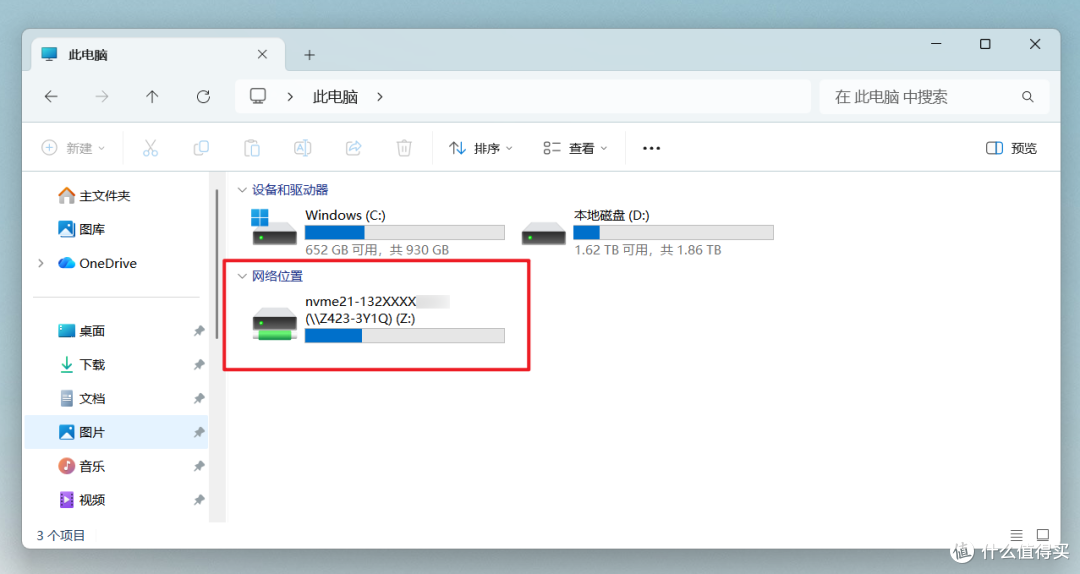Click the nvme21-132XXXX drive name
Screen dimensions: 1080x574
point(361,301)
